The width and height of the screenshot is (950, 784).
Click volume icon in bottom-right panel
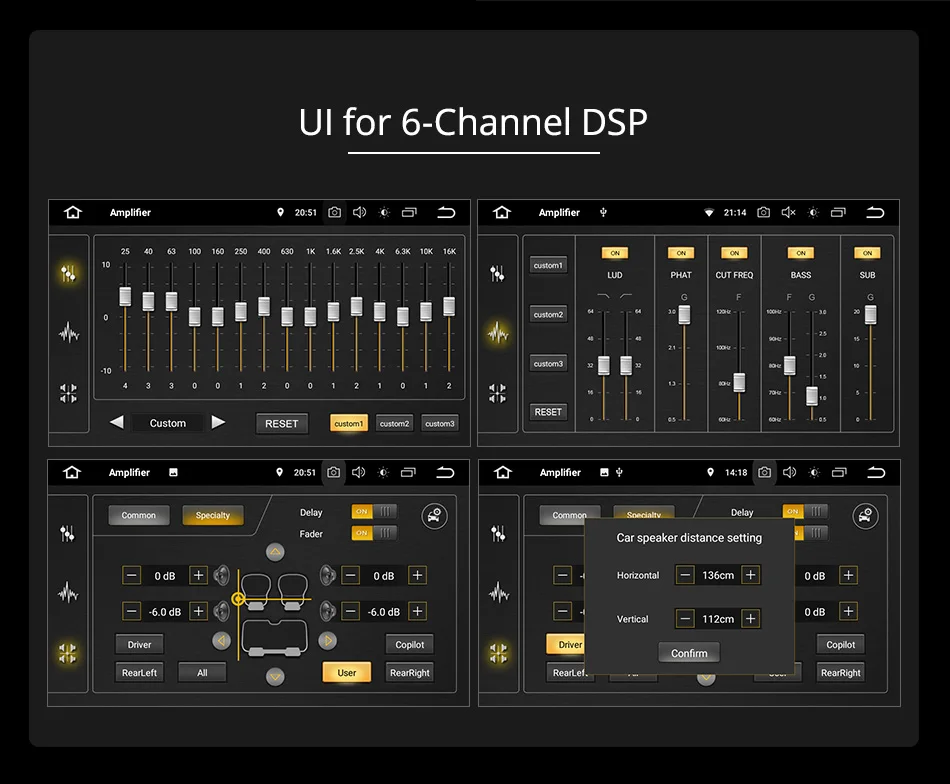[789, 473]
